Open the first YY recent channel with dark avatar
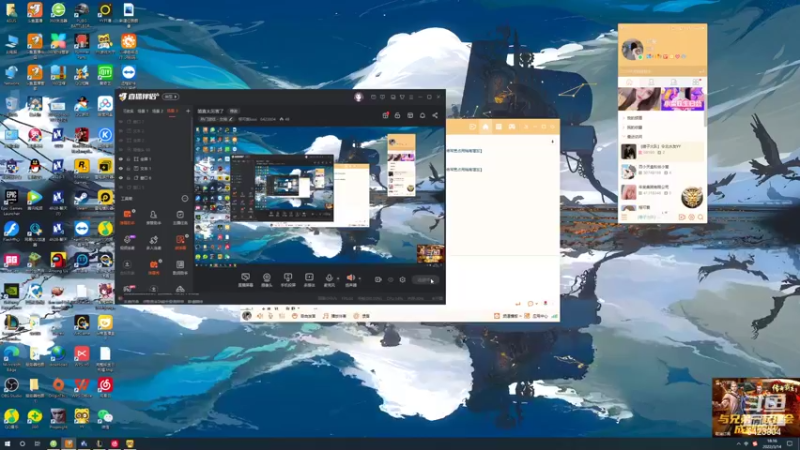 (662, 151)
